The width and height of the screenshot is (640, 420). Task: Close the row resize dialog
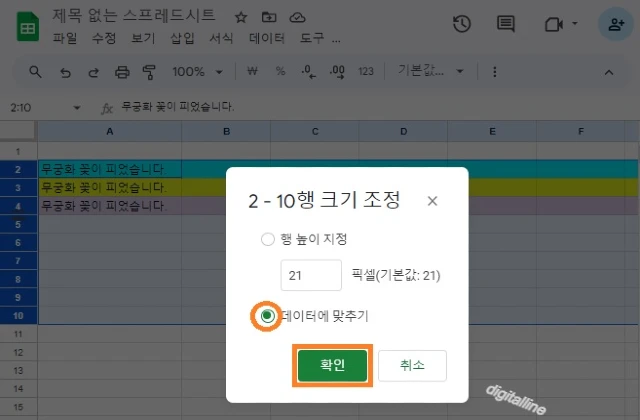point(432,201)
